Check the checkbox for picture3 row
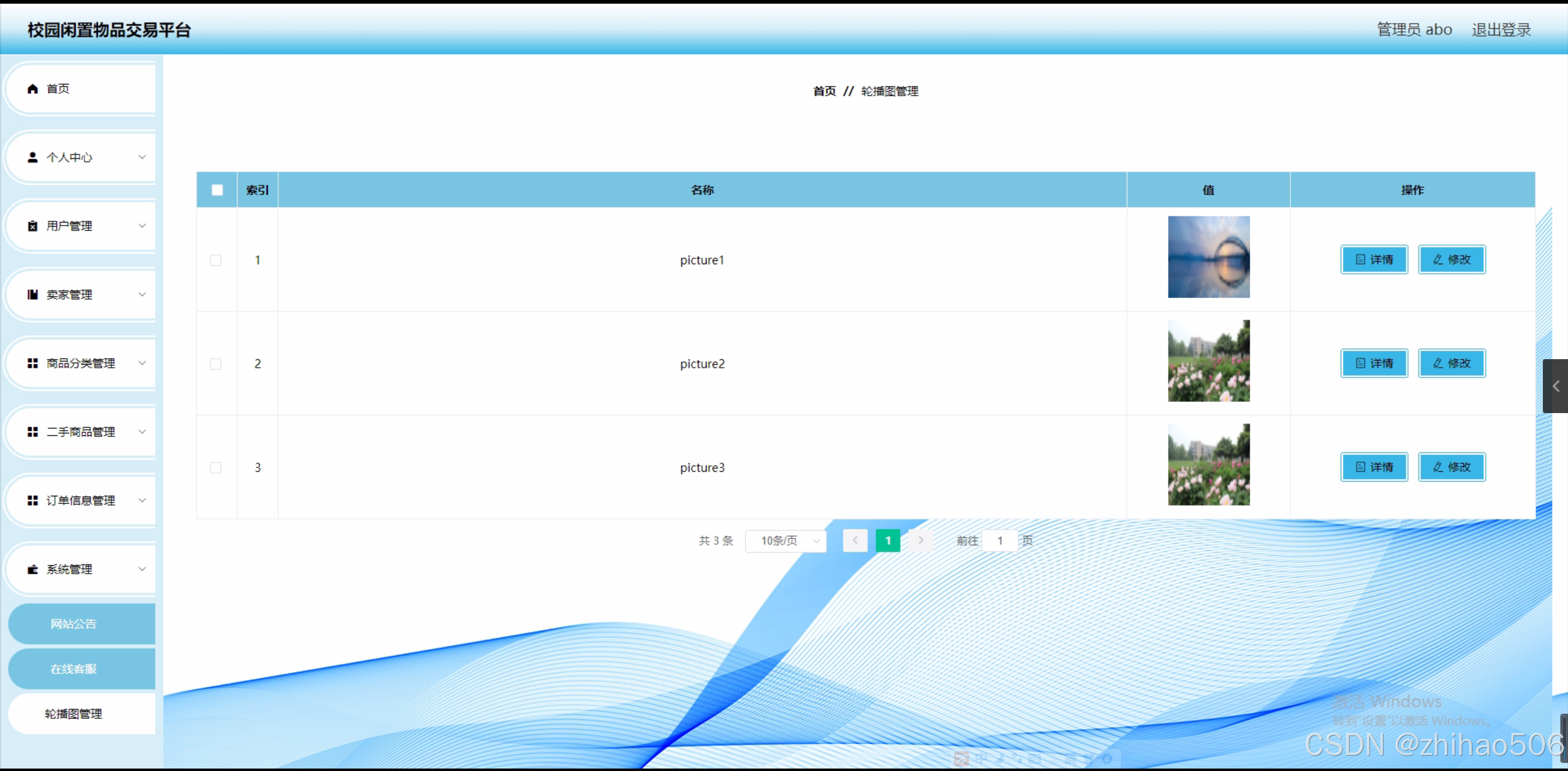 216,468
